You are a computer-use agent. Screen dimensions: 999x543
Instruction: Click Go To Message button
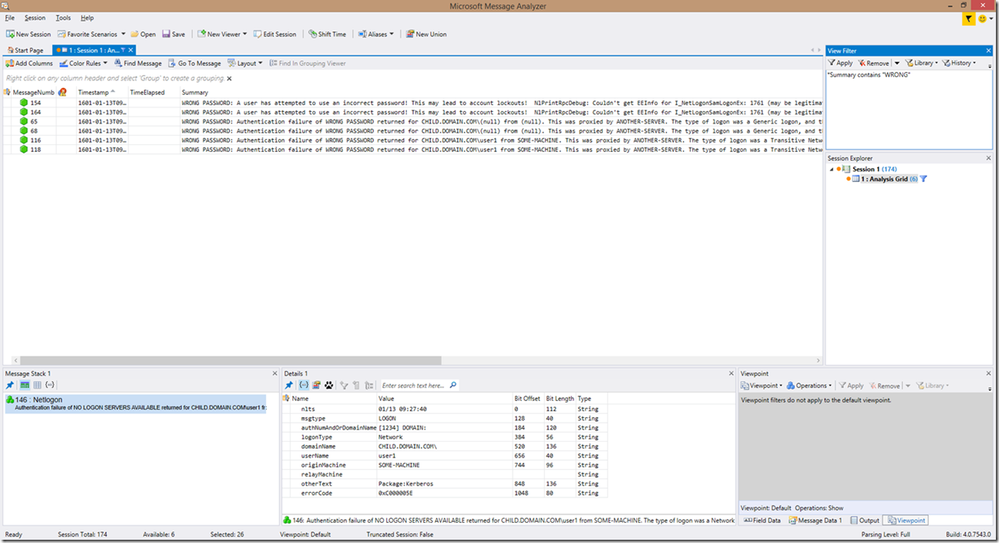point(194,64)
